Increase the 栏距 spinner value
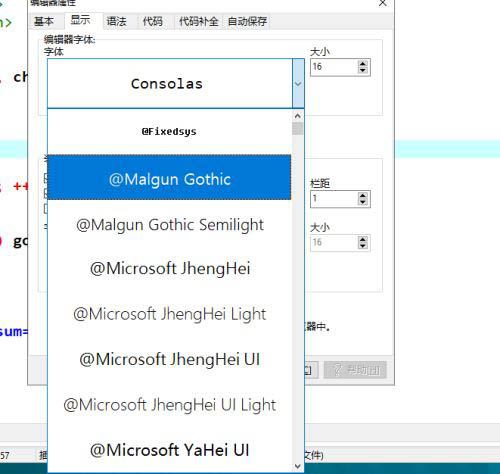 click(362, 195)
